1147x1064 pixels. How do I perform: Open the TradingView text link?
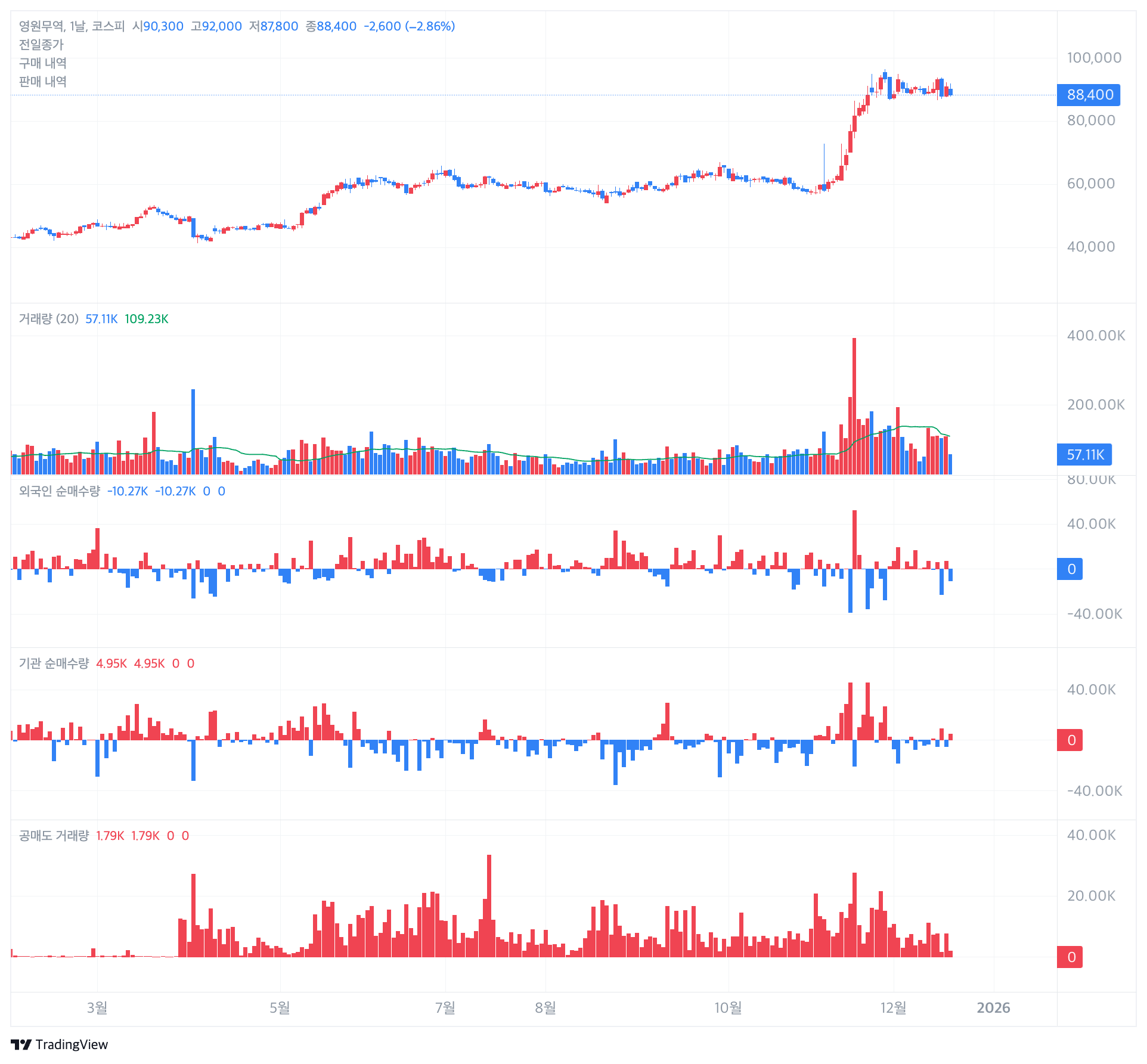(72, 1044)
